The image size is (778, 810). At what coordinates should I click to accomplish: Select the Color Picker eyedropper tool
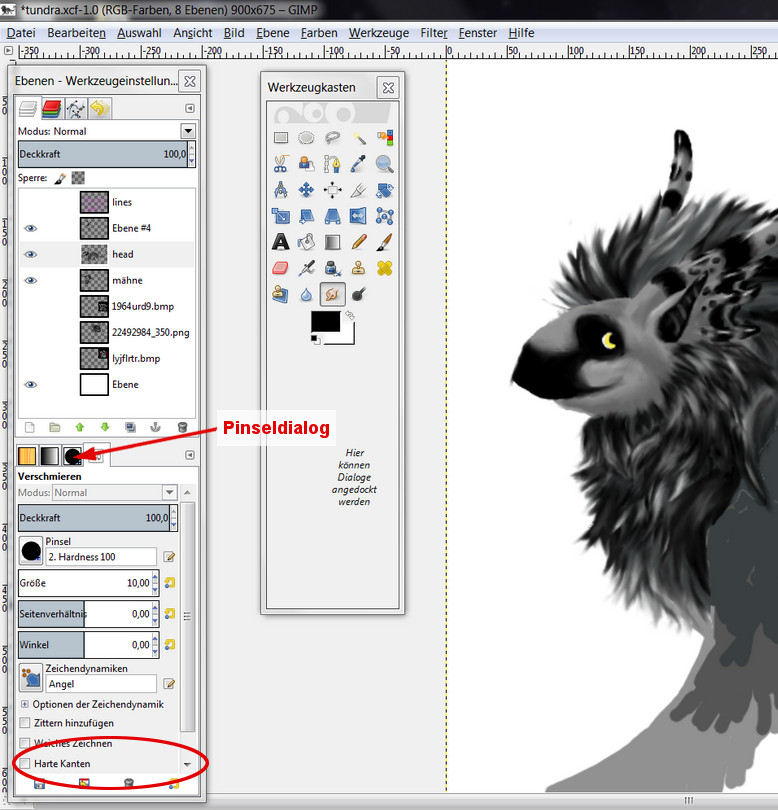coord(359,164)
